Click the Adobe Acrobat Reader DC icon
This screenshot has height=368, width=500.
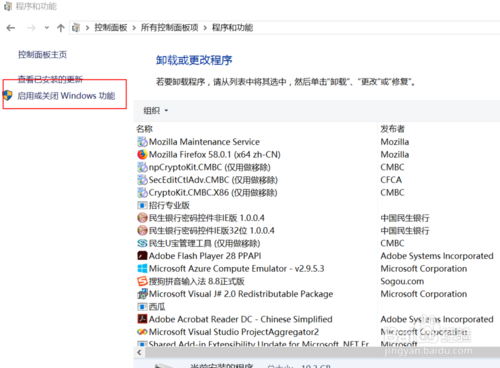(x=142, y=319)
